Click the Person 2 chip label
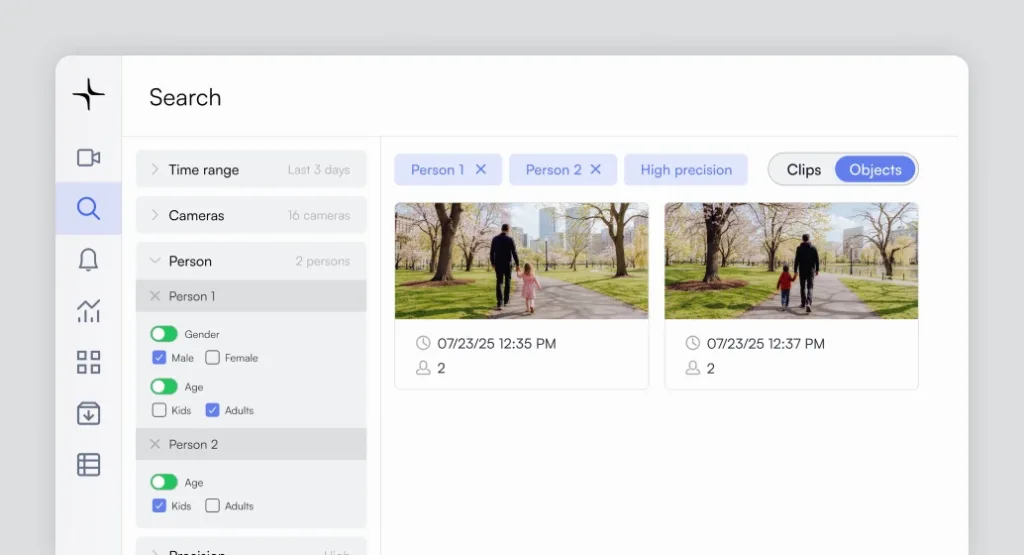Image resolution: width=1024 pixels, height=555 pixels. point(553,170)
